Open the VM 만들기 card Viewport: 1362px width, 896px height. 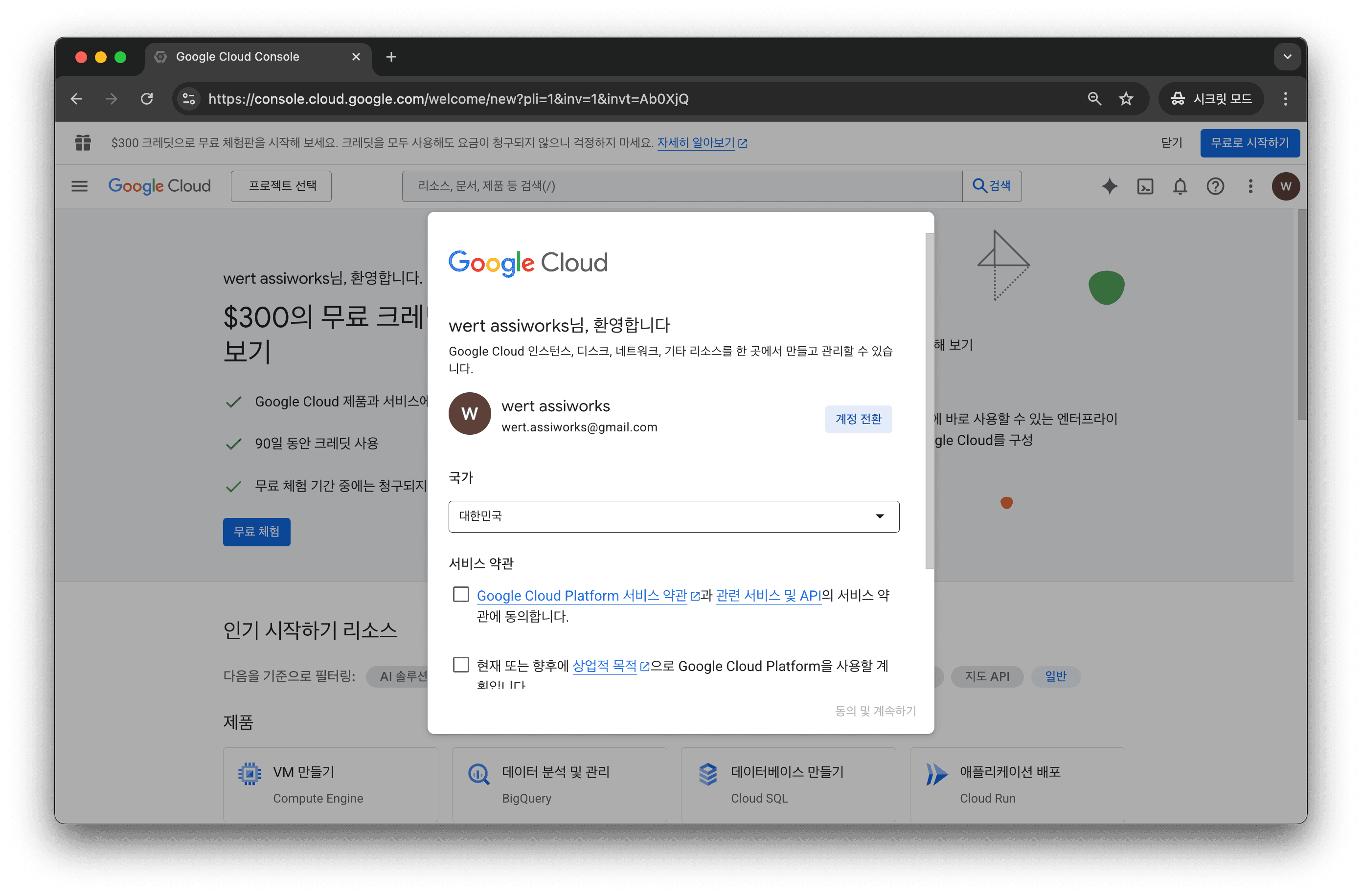click(330, 784)
